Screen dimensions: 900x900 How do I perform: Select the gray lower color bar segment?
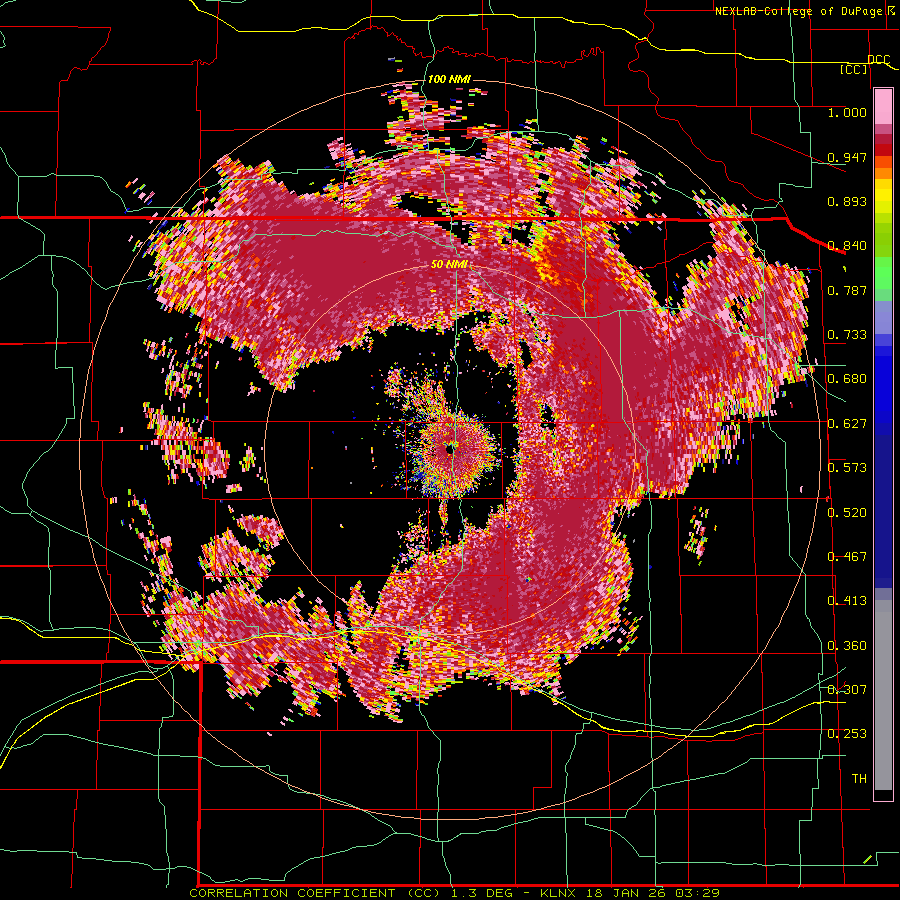coord(883,695)
